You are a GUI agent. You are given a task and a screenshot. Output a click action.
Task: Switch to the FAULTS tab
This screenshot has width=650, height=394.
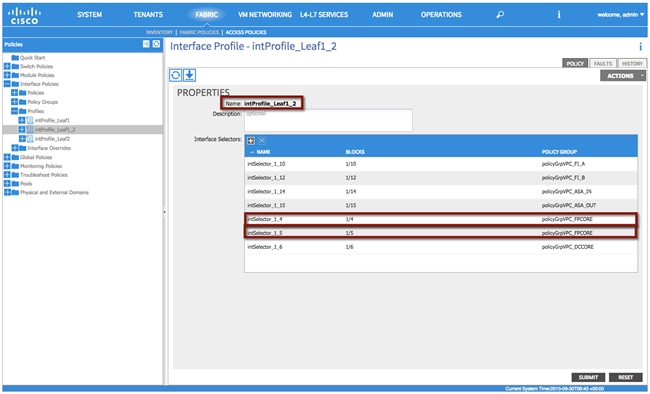pyautogui.click(x=603, y=63)
